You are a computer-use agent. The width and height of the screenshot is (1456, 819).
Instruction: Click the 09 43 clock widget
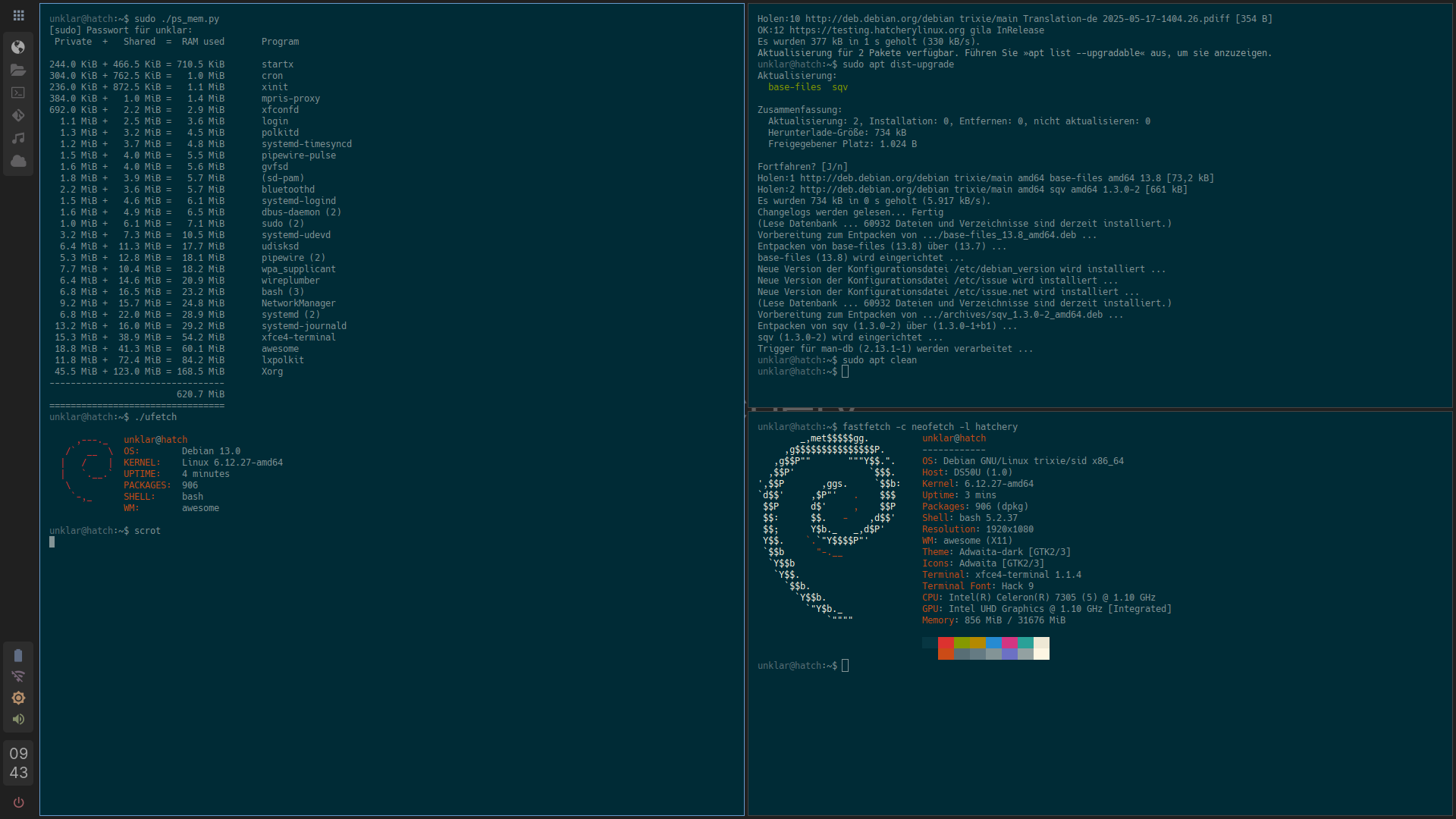[x=18, y=763]
